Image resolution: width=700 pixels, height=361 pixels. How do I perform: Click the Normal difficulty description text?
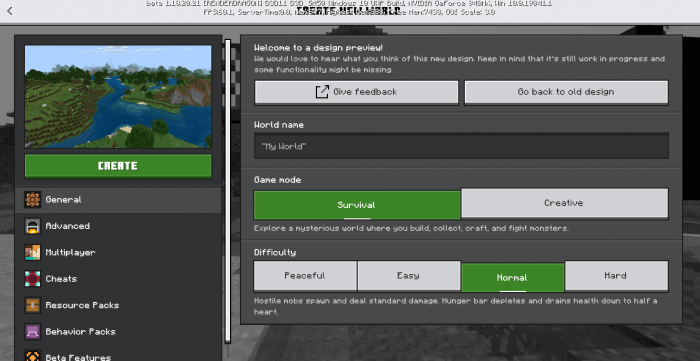[455, 306]
